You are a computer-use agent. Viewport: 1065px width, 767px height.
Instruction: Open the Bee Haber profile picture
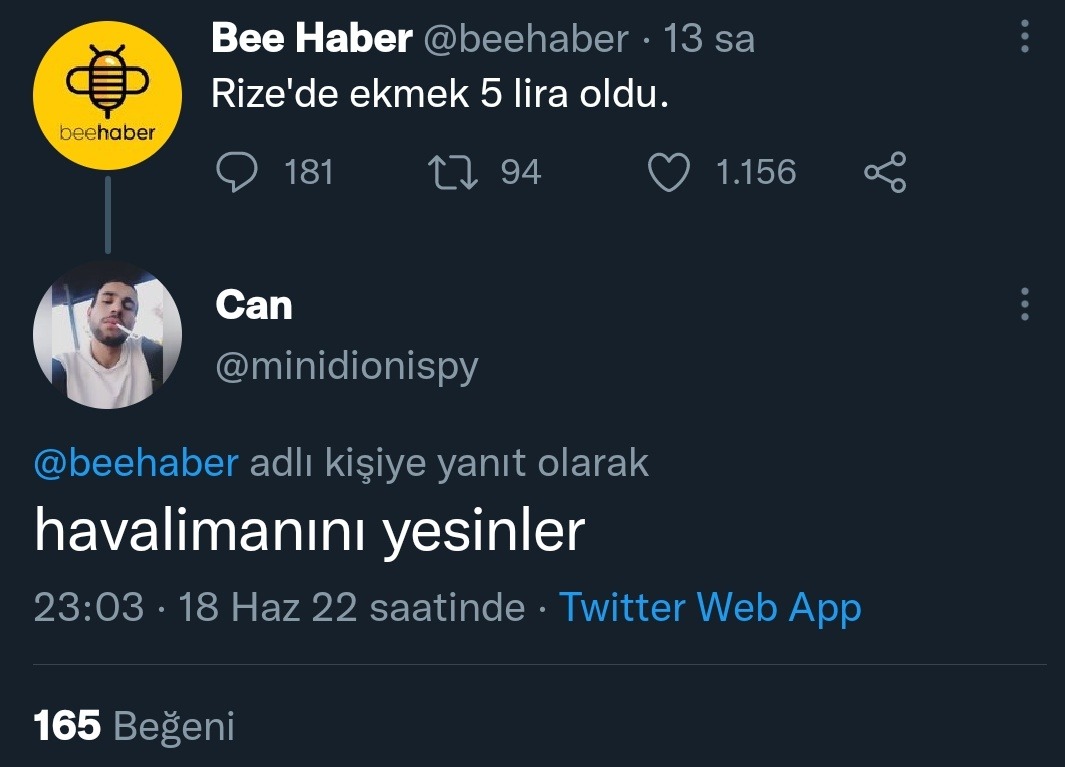point(107,95)
